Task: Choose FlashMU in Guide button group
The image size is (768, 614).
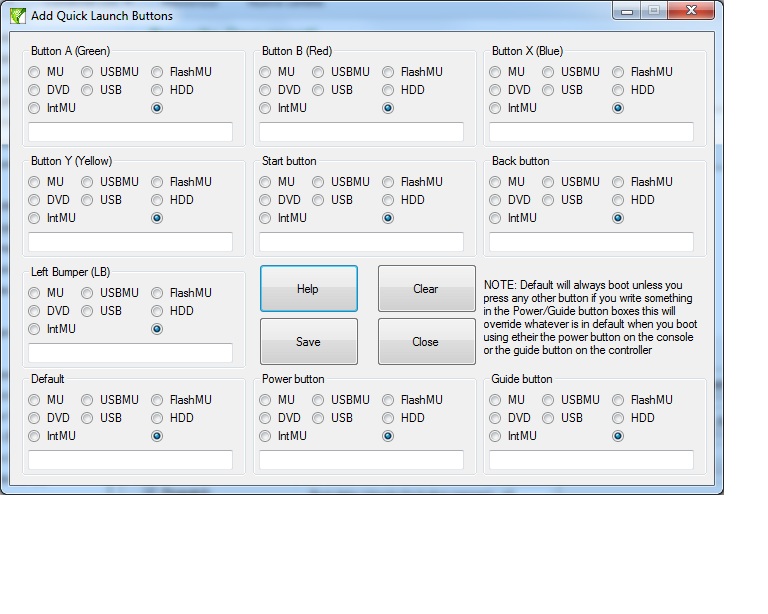Action: [619, 400]
